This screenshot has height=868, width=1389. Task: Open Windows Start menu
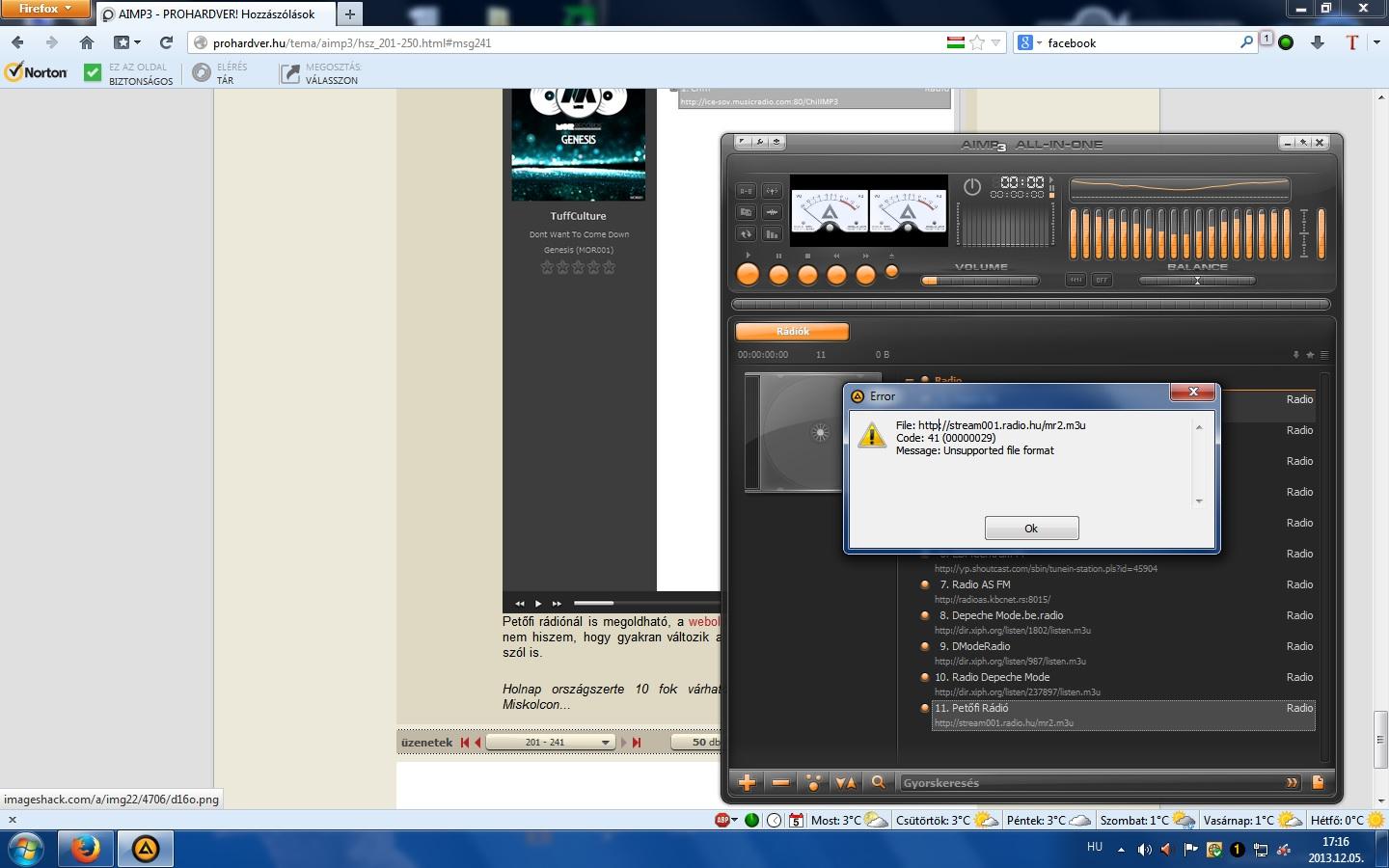coord(26,850)
